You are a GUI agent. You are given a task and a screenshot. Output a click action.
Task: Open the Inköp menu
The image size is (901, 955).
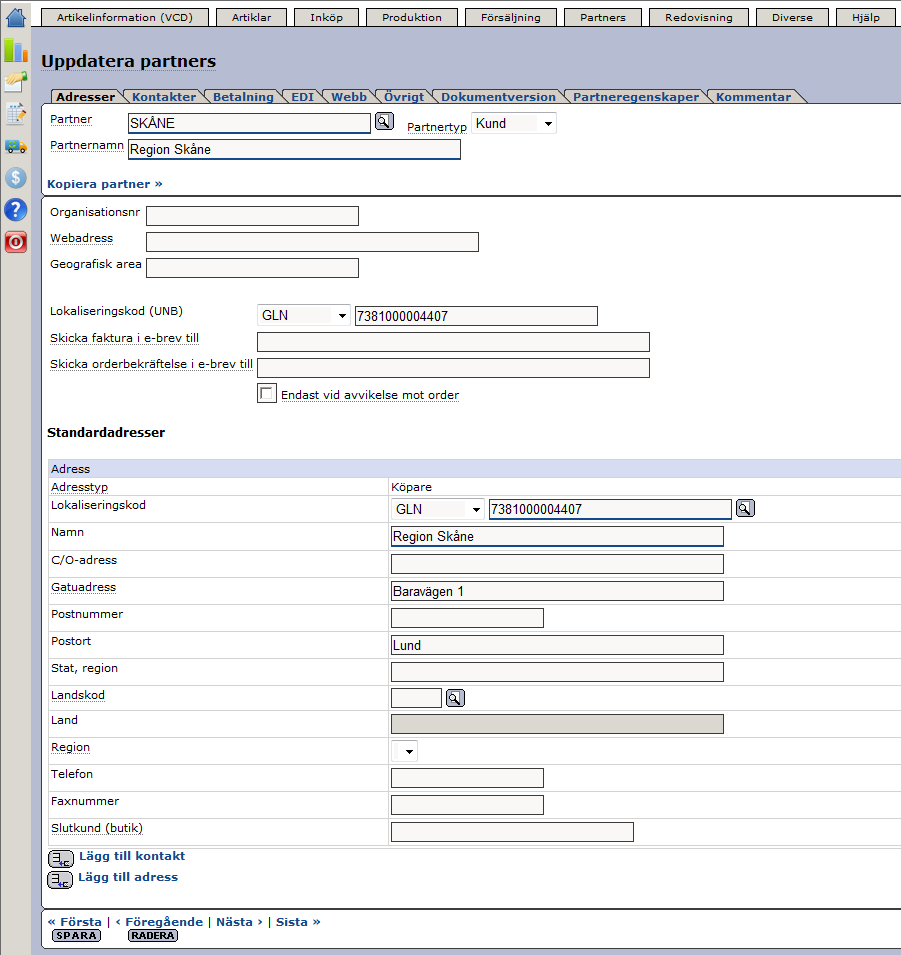tap(327, 17)
